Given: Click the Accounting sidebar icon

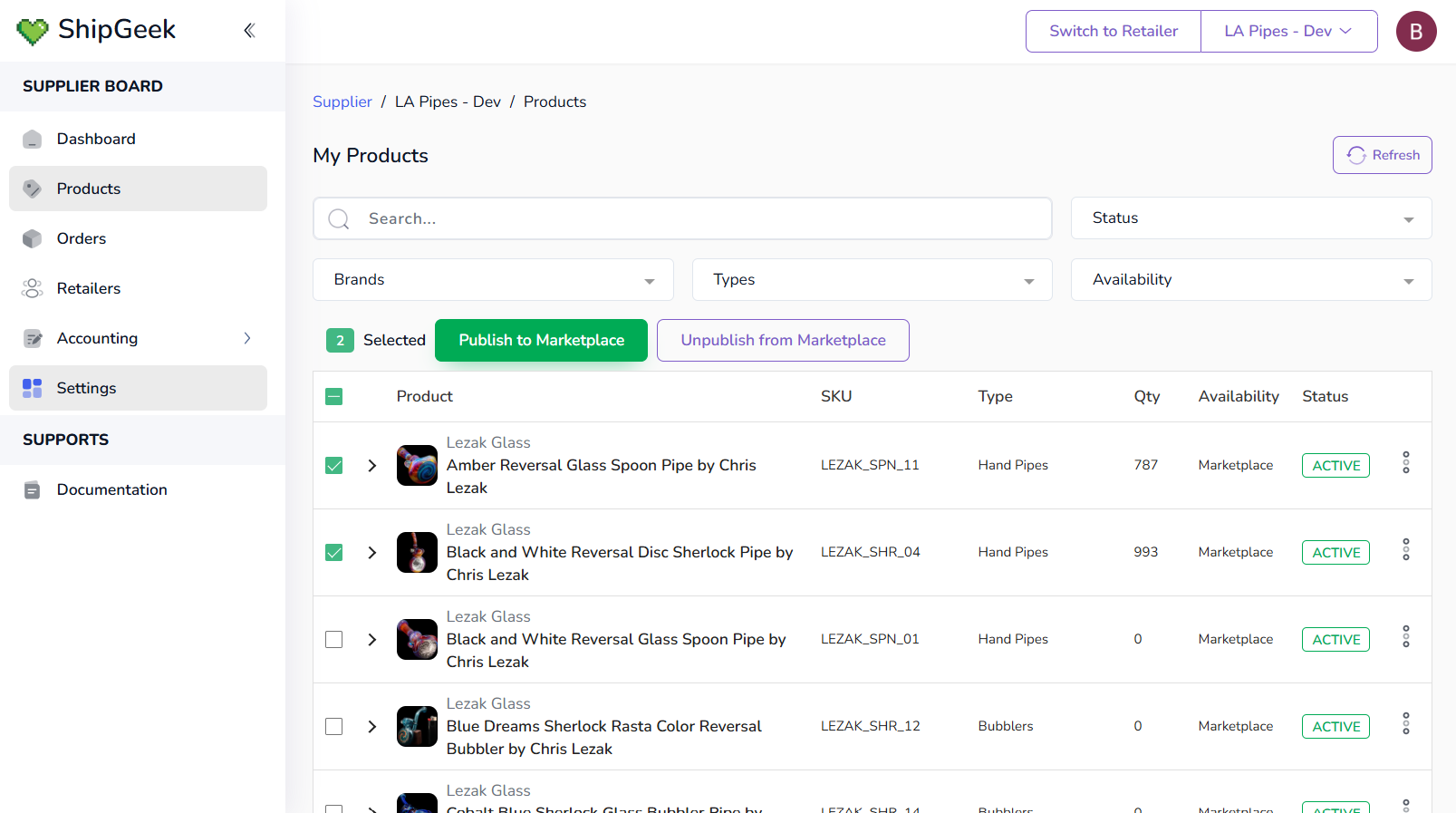Looking at the screenshot, I should [33, 338].
